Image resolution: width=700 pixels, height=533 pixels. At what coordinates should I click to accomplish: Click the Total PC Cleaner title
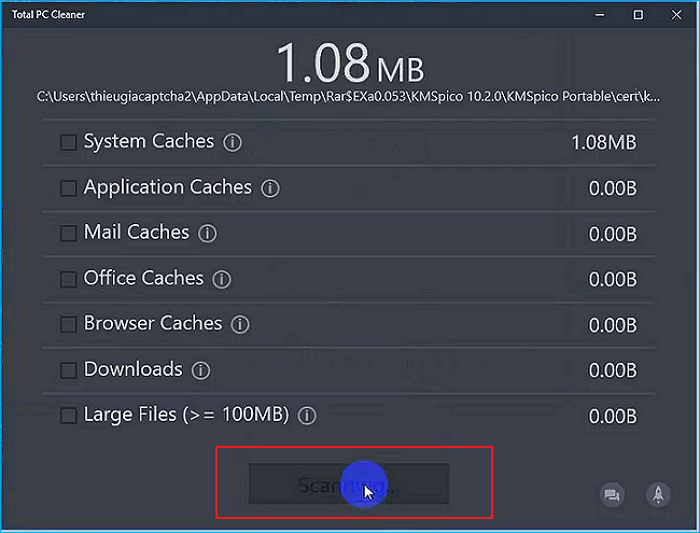tap(48, 15)
